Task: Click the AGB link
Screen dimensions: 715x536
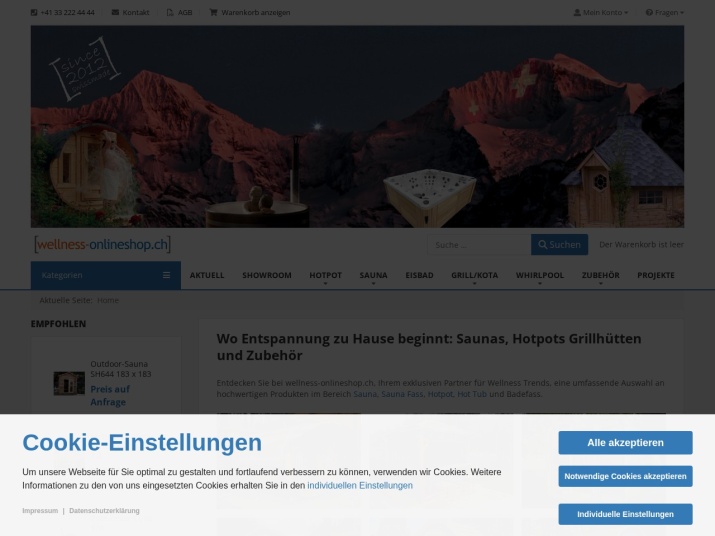Action: tap(185, 12)
